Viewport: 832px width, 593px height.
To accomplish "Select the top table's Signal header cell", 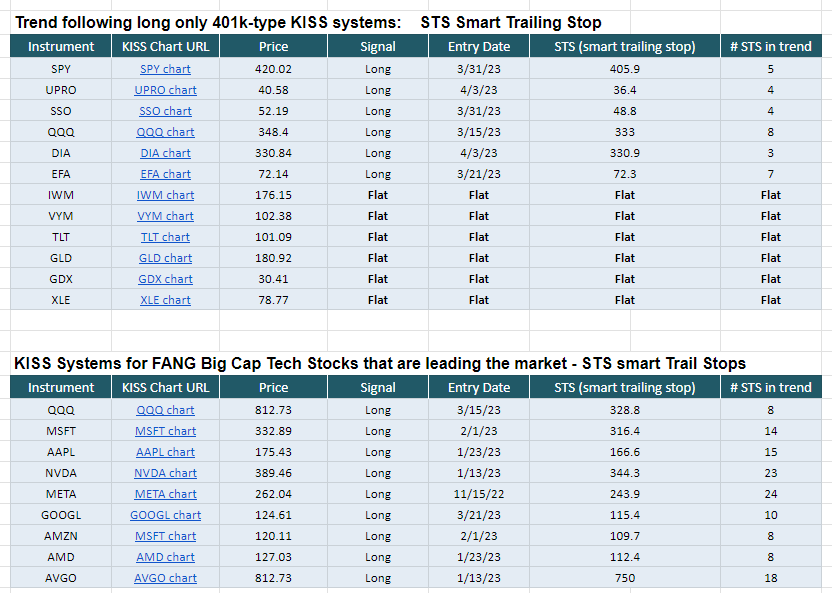I will 378,46.
